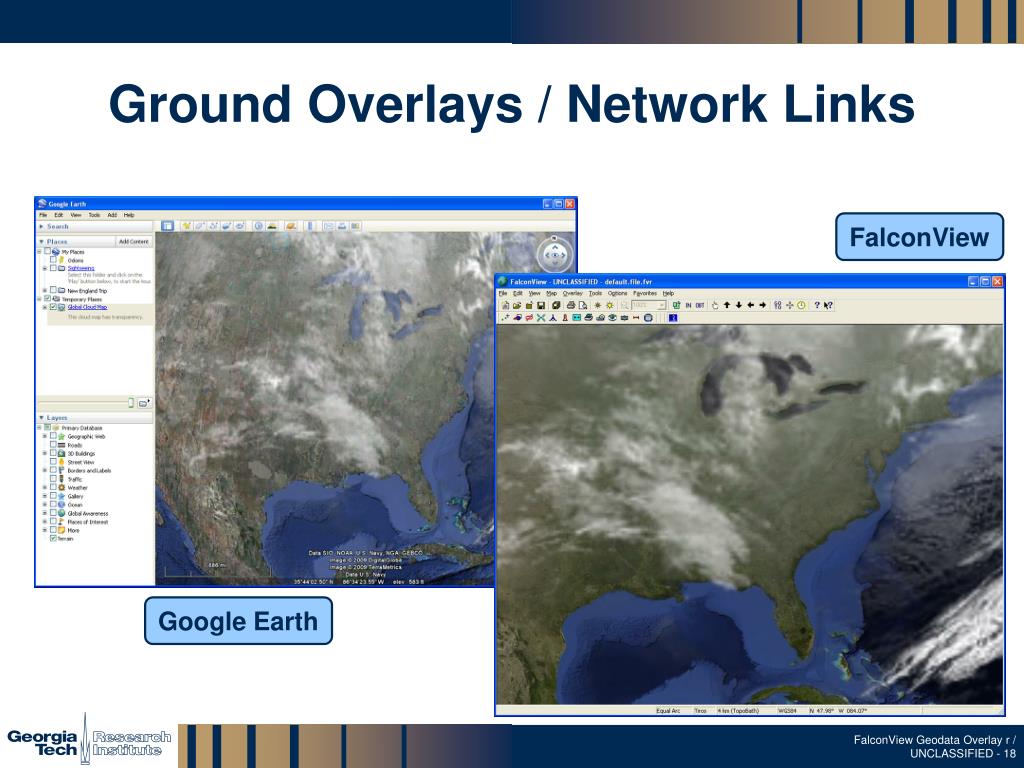Click FalconView crossed-lines overlay tool icon
This screenshot has height=768, width=1024.
click(x=541, y=317)
